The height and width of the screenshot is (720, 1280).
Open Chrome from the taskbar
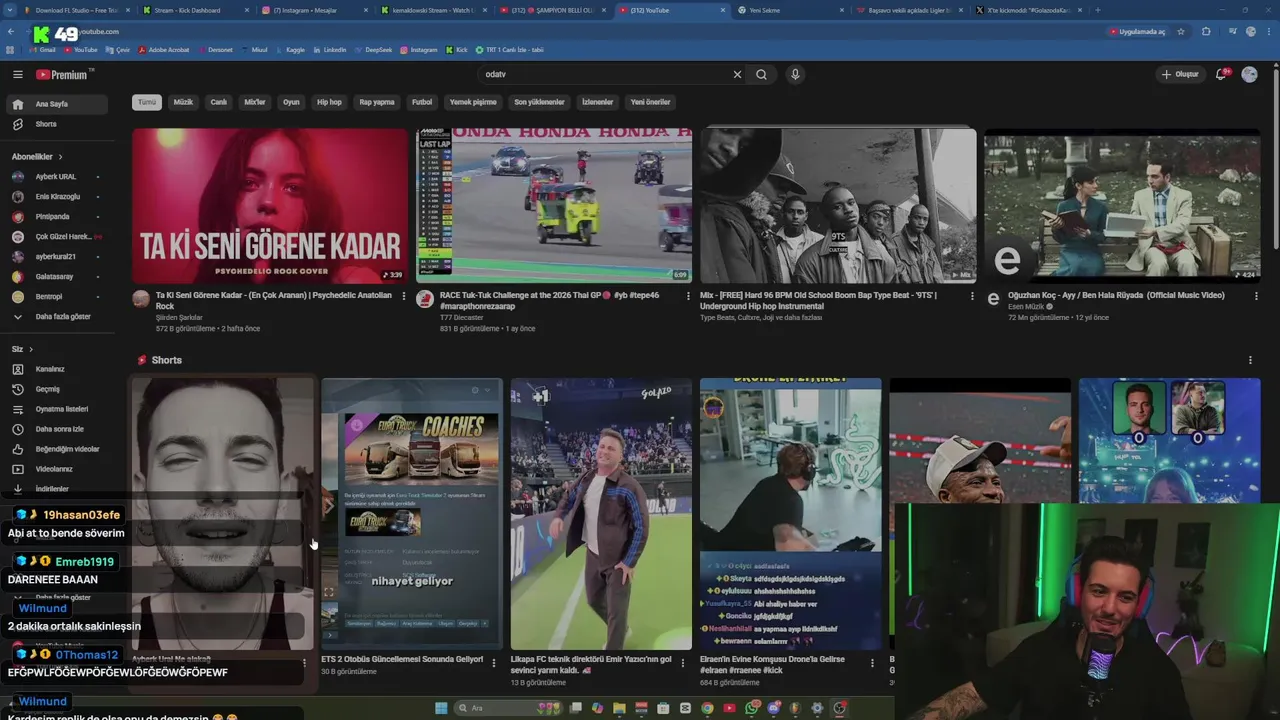(x=707, y=708)
